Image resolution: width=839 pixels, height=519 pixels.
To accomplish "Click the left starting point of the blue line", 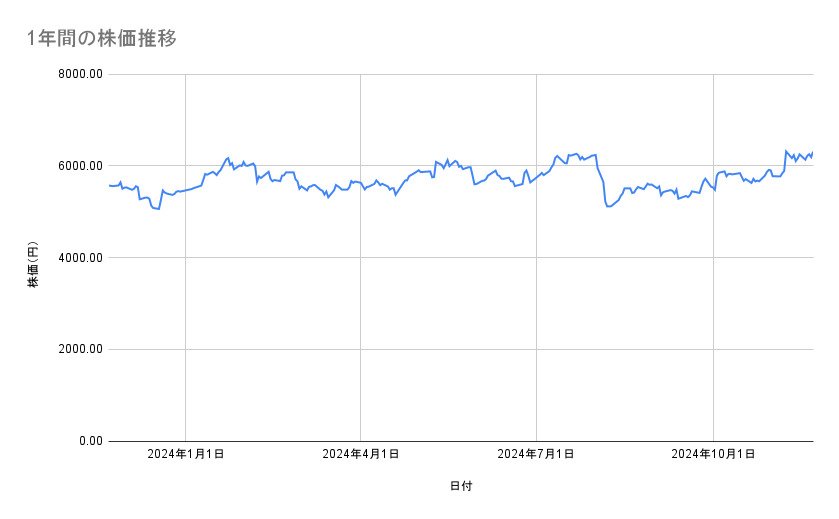I will 109,185.
